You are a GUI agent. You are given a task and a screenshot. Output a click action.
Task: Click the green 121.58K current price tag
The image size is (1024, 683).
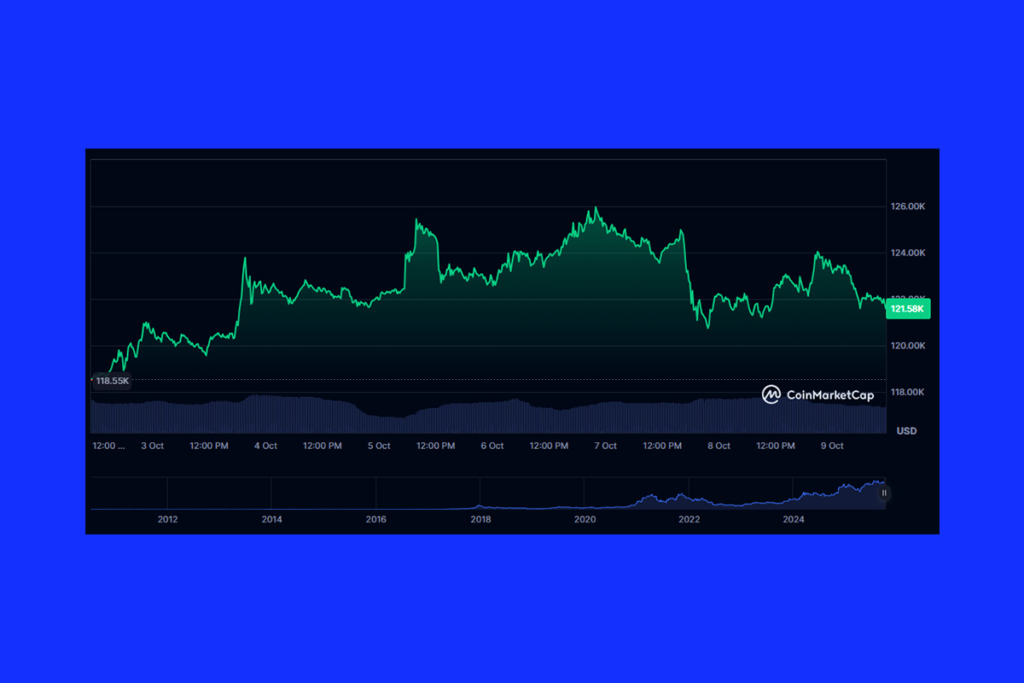pyautogui.click(x=909, y=309)
